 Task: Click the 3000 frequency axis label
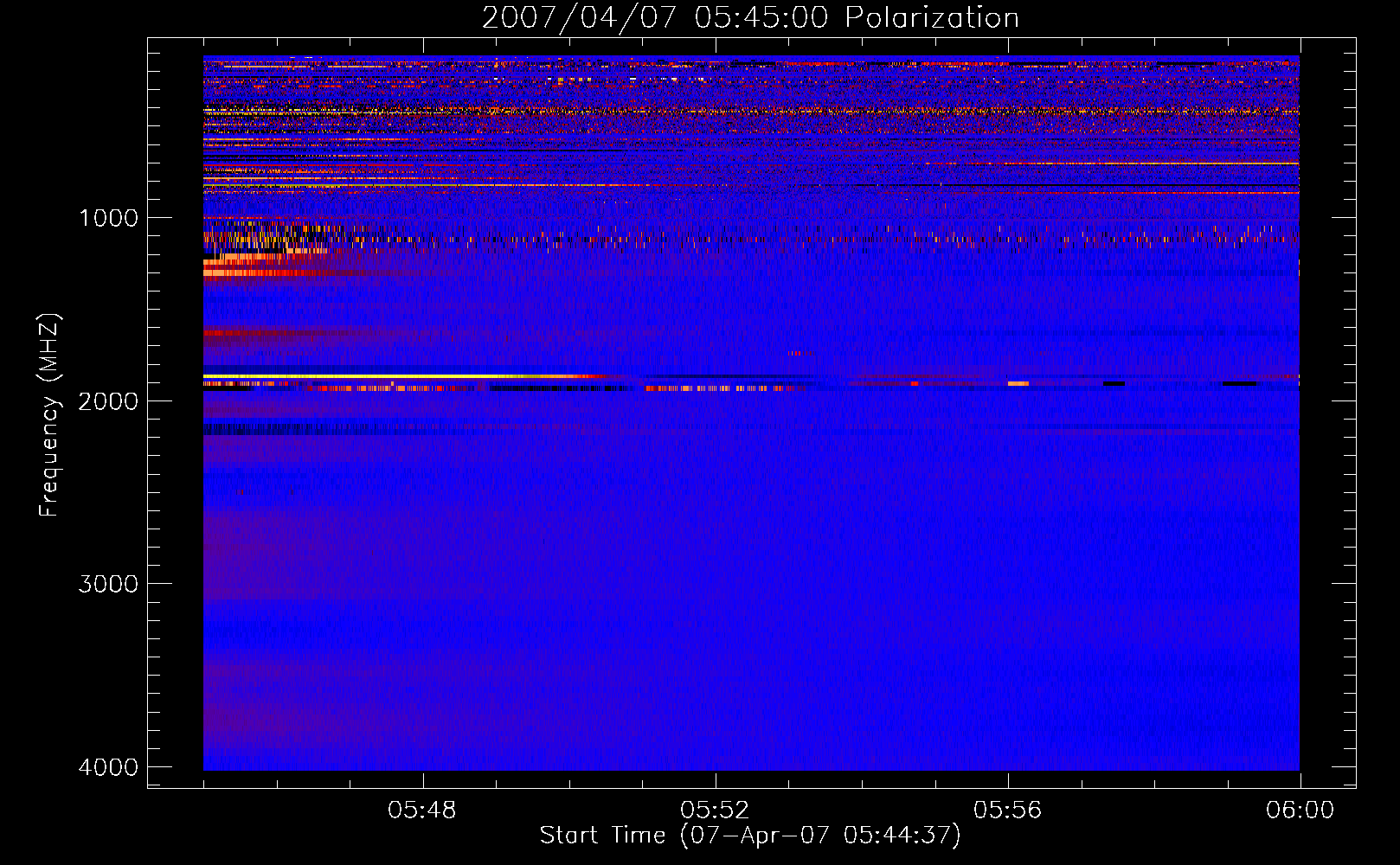(x=108, y=584)
